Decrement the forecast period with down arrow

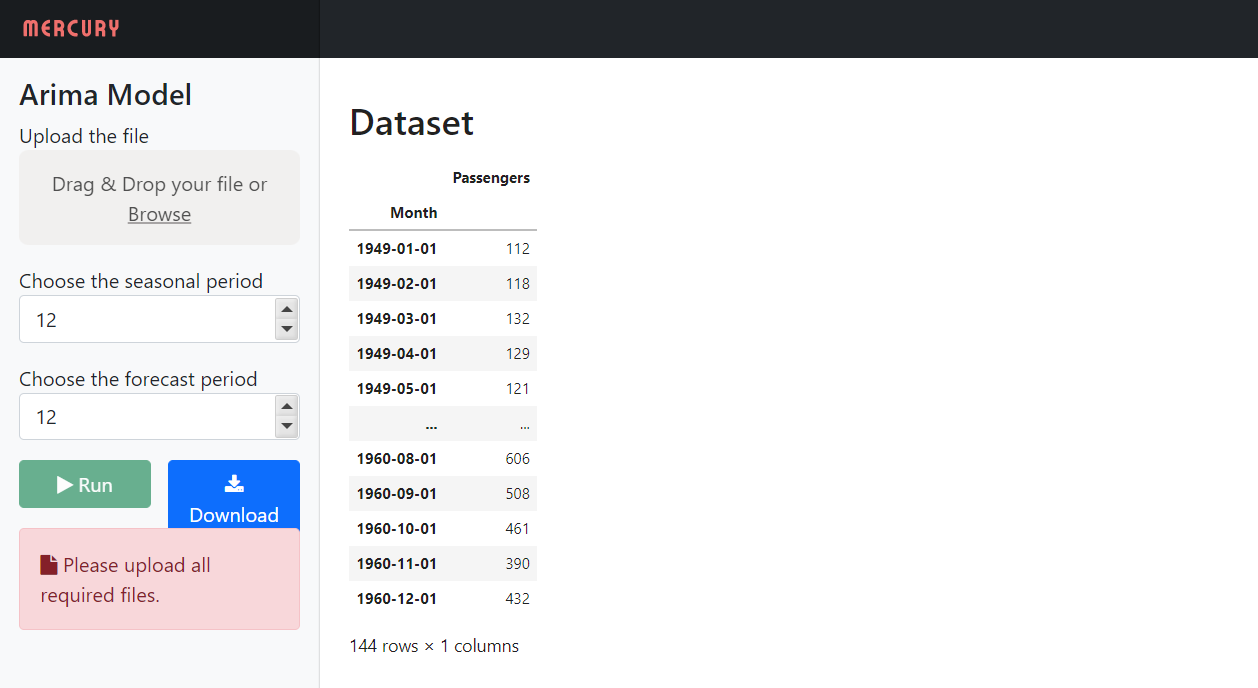coord(287,427)
